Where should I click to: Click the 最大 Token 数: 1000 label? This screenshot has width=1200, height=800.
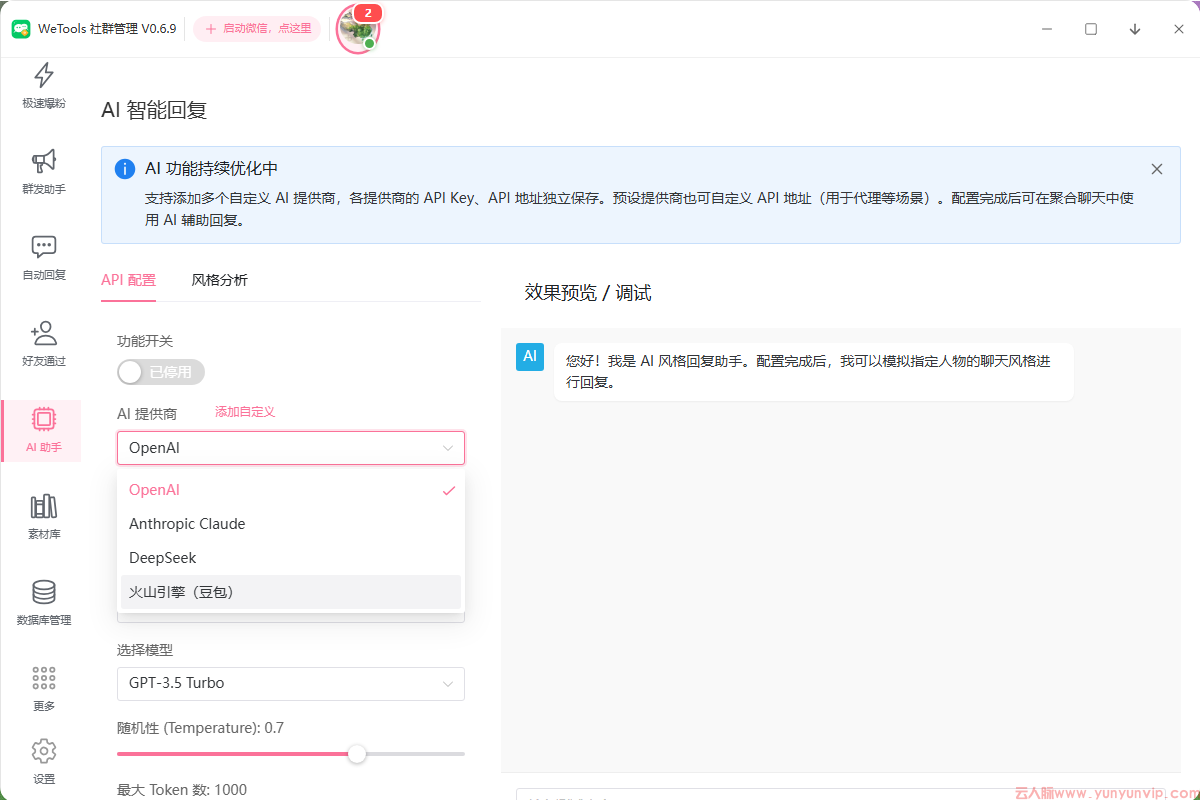[182, 790]
